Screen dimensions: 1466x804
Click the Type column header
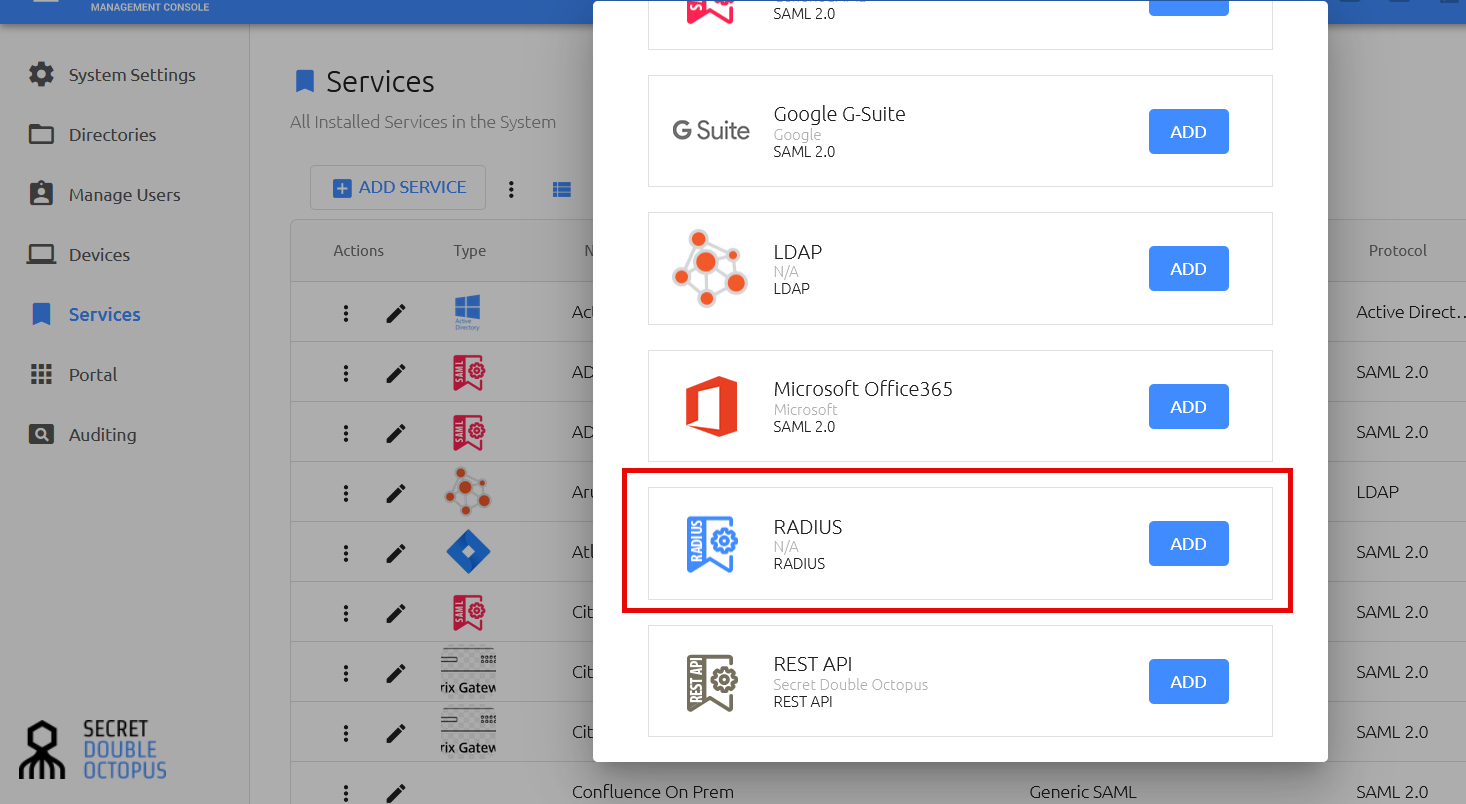click(x=469, y=251)
